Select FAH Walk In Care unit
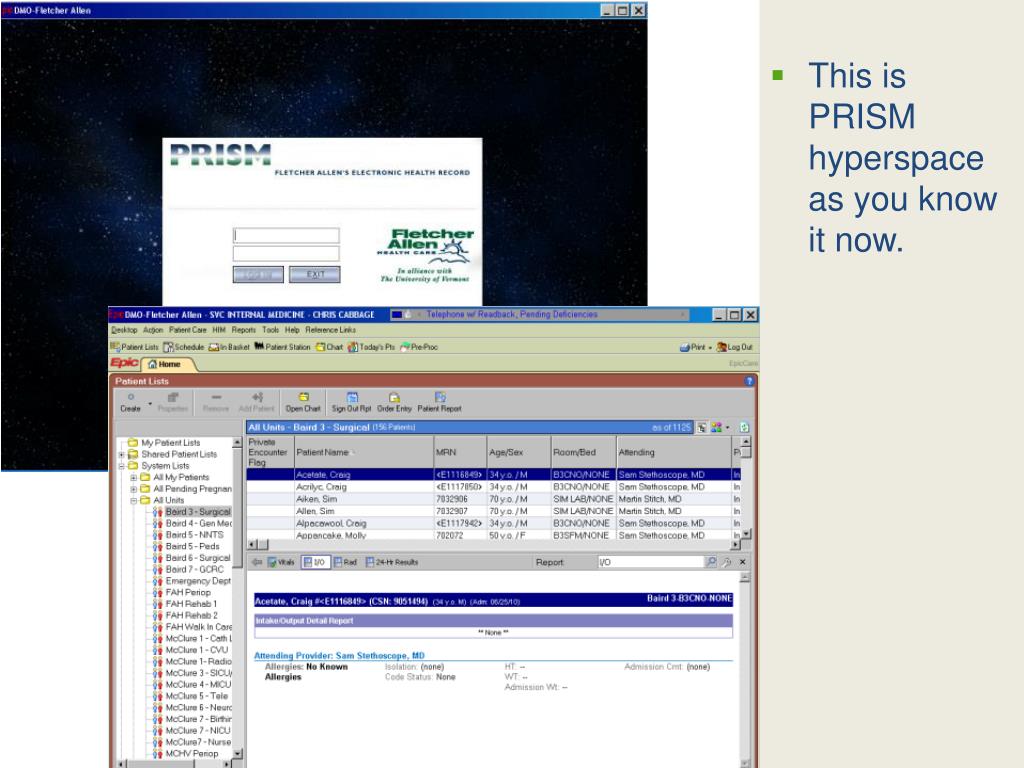1024x768 pixels. (x=199, y=626)
